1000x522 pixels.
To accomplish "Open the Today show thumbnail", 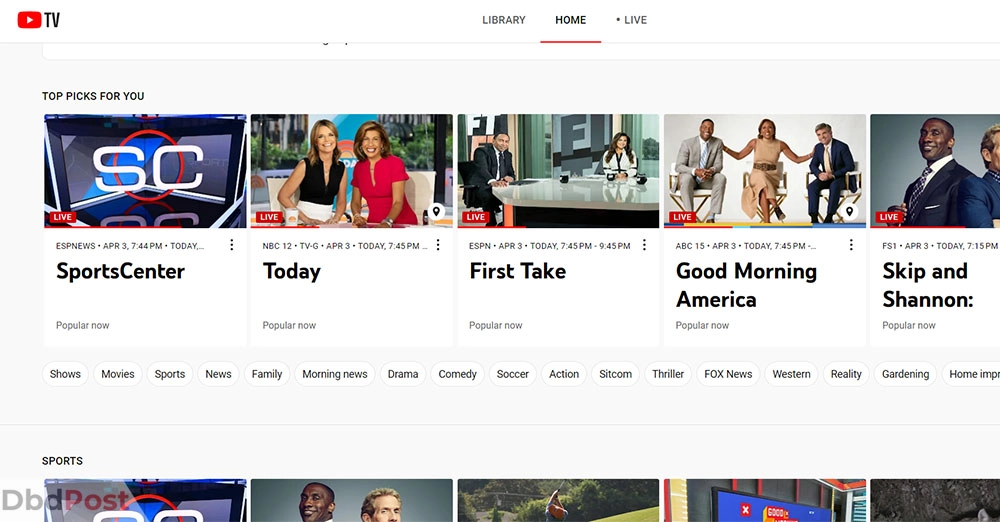I will click(x=351, y=171).
